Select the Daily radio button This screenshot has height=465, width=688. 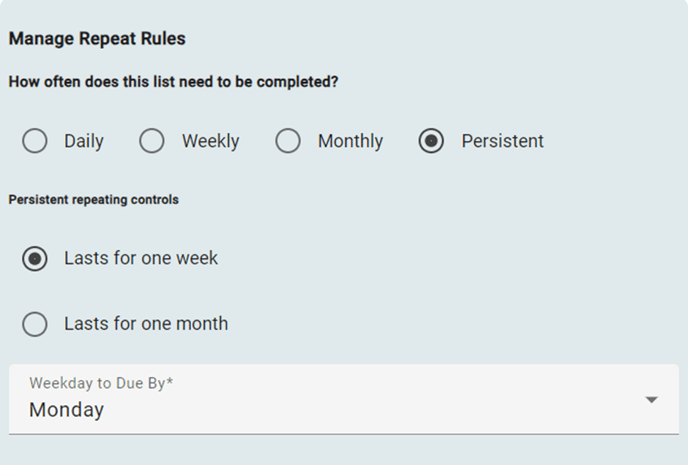(35, 141)
